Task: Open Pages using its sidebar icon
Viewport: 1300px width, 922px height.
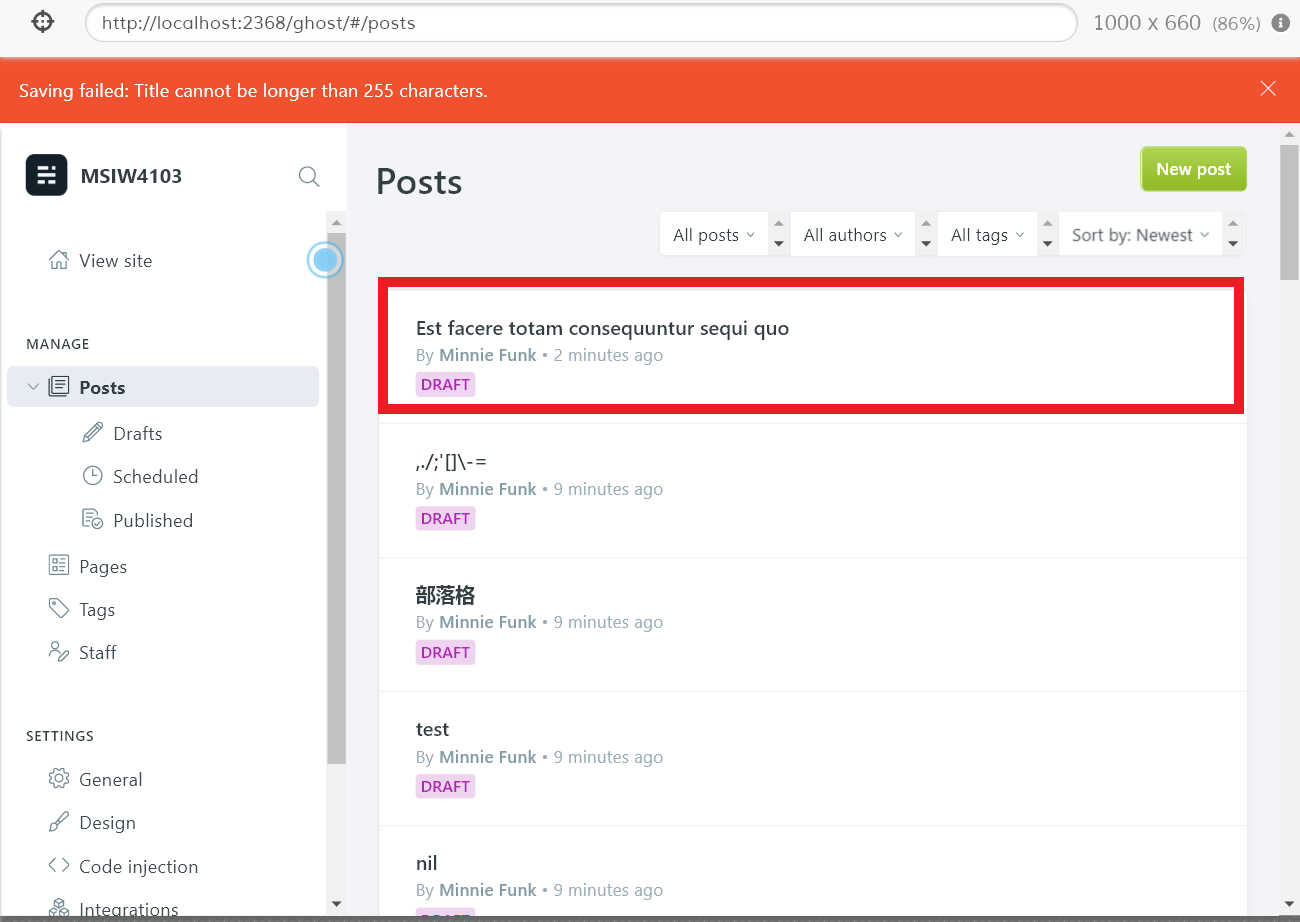Action: (58, 565)
